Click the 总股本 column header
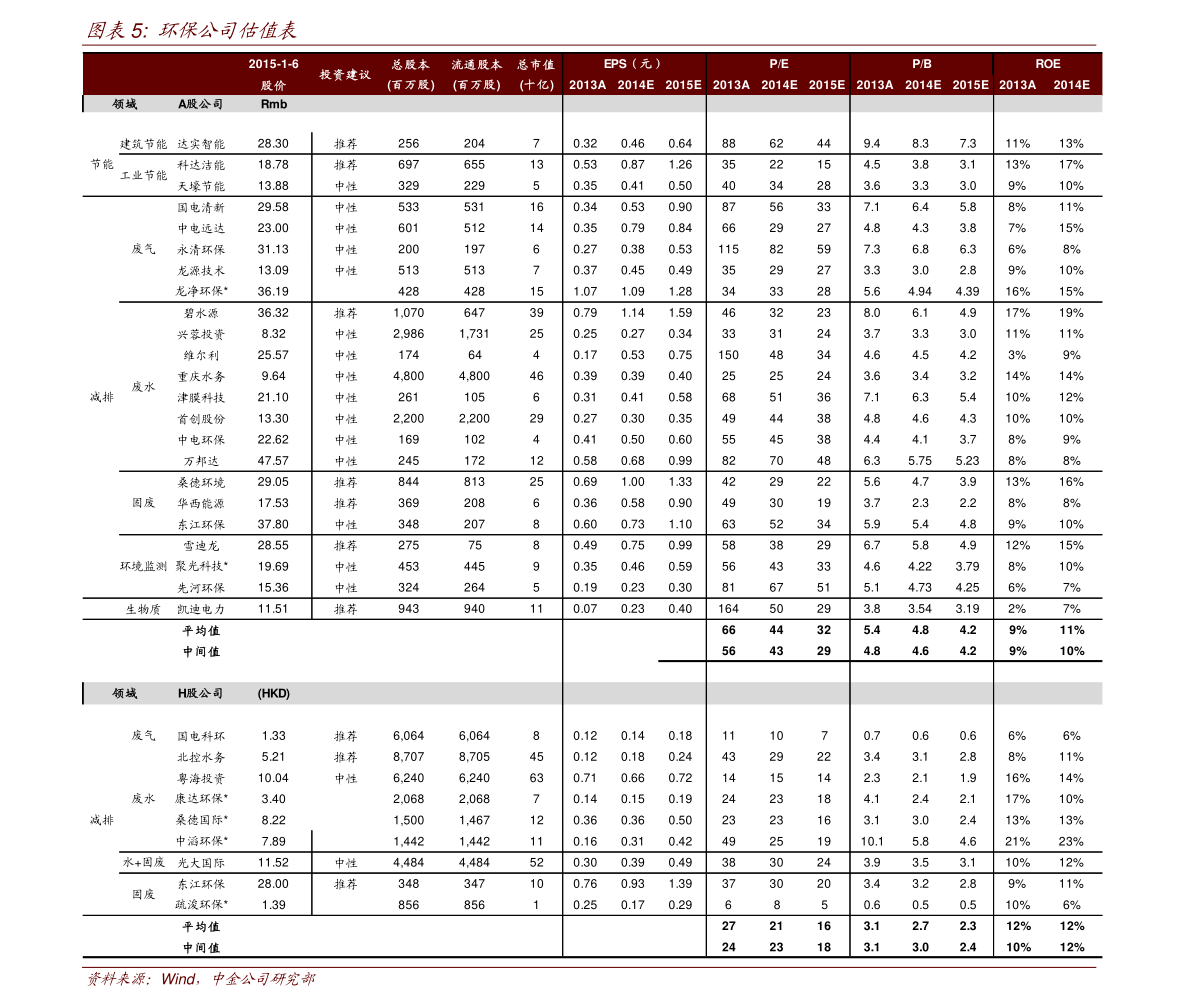The height and width of the screenshot is (1008, 1191). [x=410, y=74]
